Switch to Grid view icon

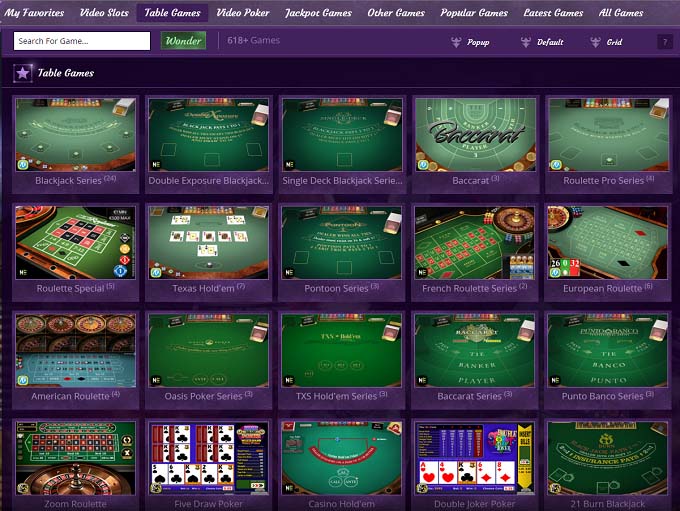click(x=595, y=42)
